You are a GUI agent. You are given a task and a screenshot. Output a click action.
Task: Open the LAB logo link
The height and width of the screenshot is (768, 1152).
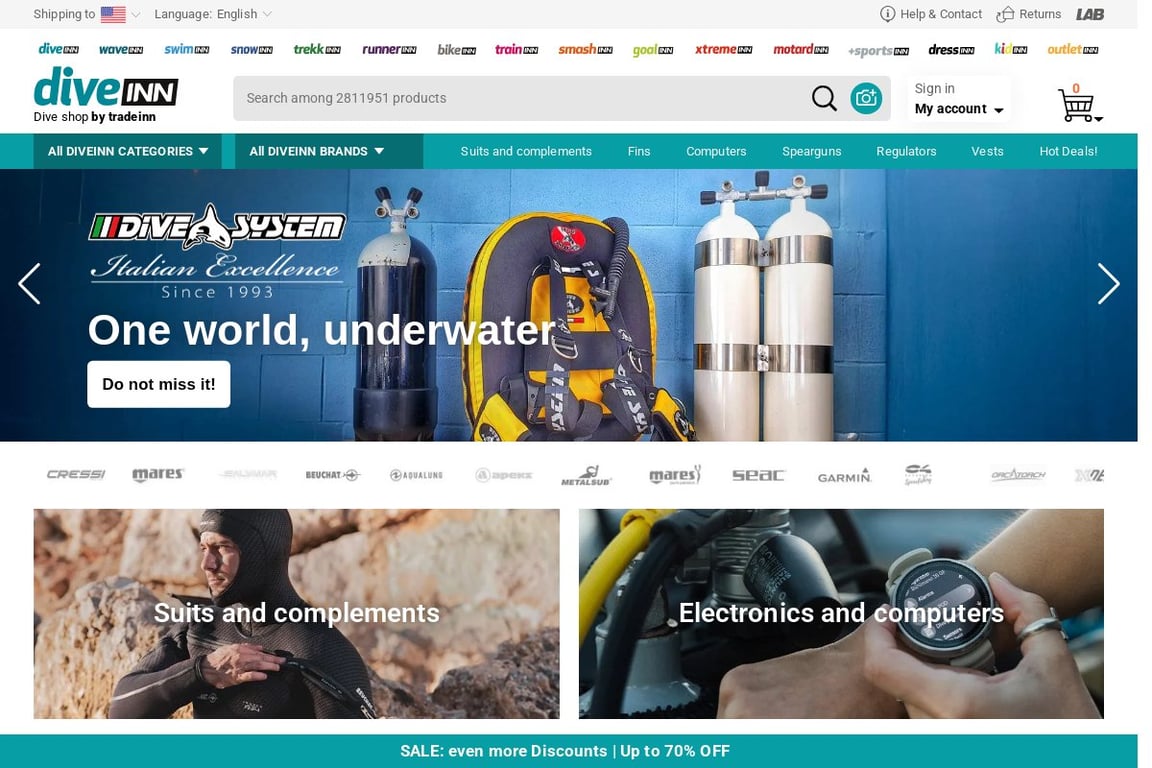[1090, 14]
